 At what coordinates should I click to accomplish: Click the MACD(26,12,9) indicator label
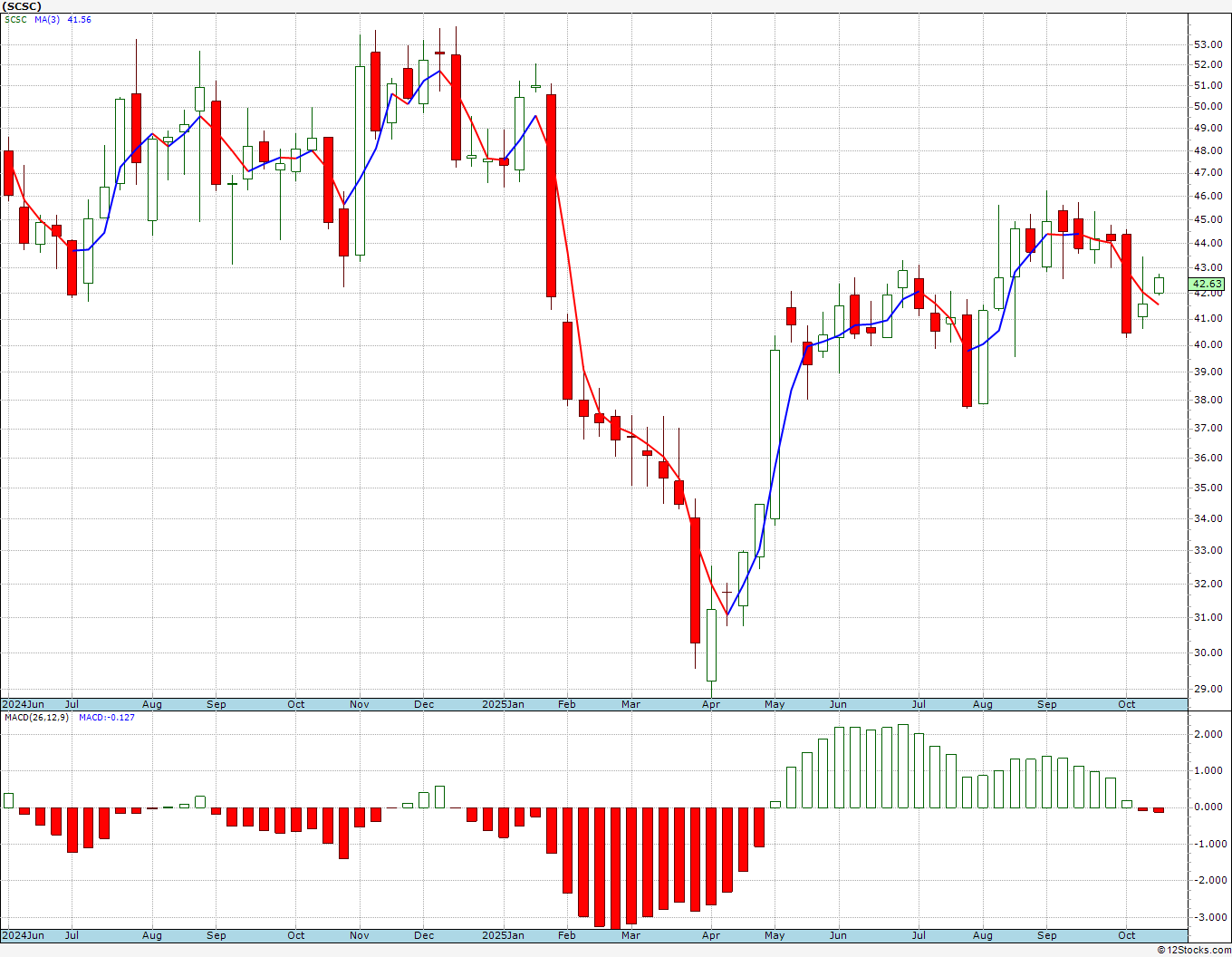(37, 718)
